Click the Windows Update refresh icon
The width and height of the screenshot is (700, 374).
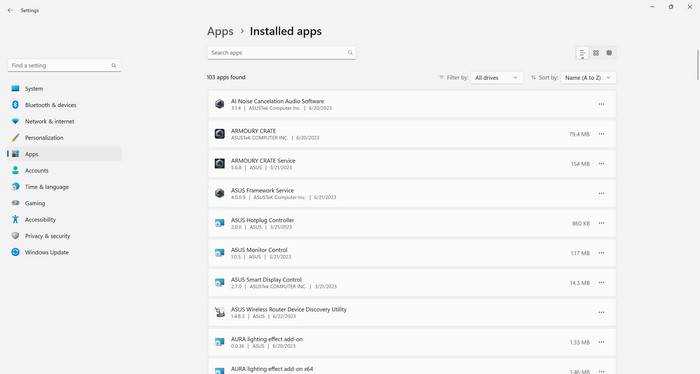pos(16,252)
